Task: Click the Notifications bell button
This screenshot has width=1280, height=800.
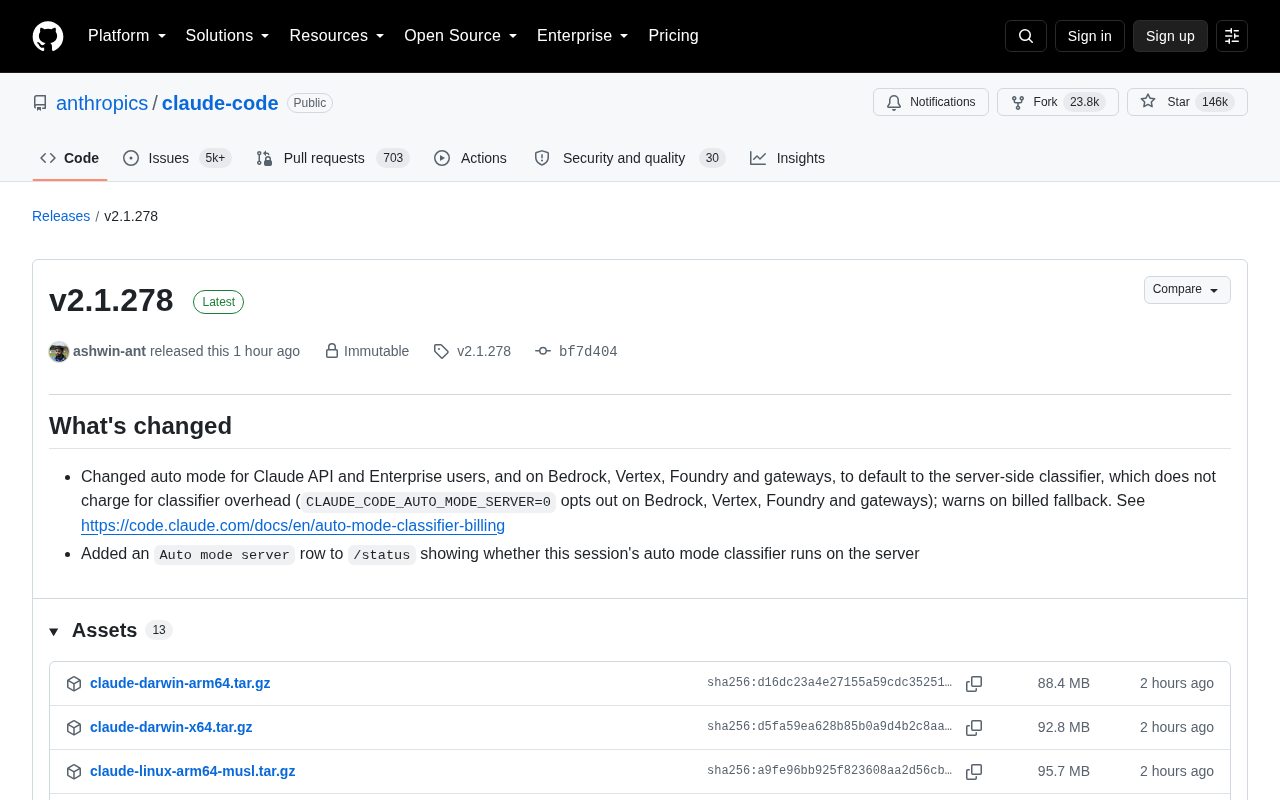Action: pyautogui.click(x=931, y=102)
